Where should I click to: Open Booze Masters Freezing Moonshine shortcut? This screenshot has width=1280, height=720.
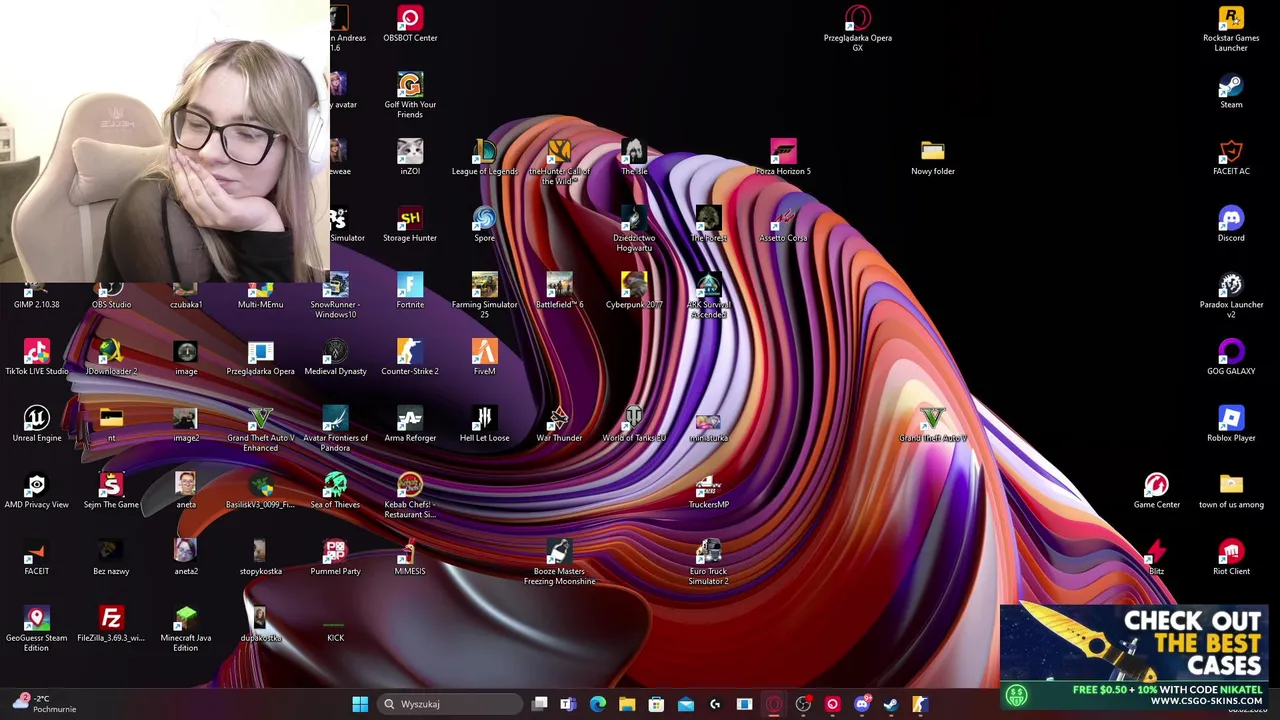(559, 562)
